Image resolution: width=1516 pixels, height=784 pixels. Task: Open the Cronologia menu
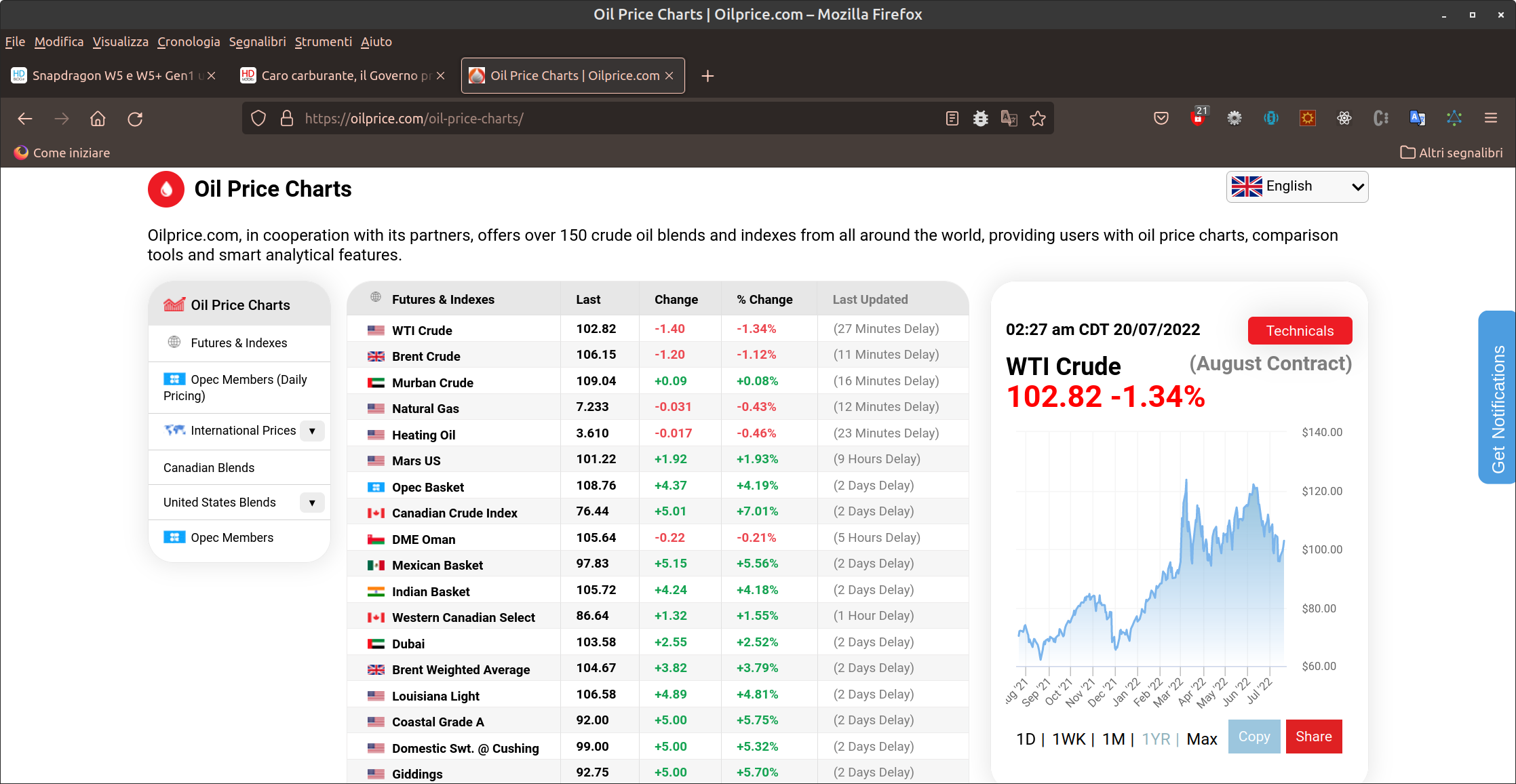click(189, 42)
